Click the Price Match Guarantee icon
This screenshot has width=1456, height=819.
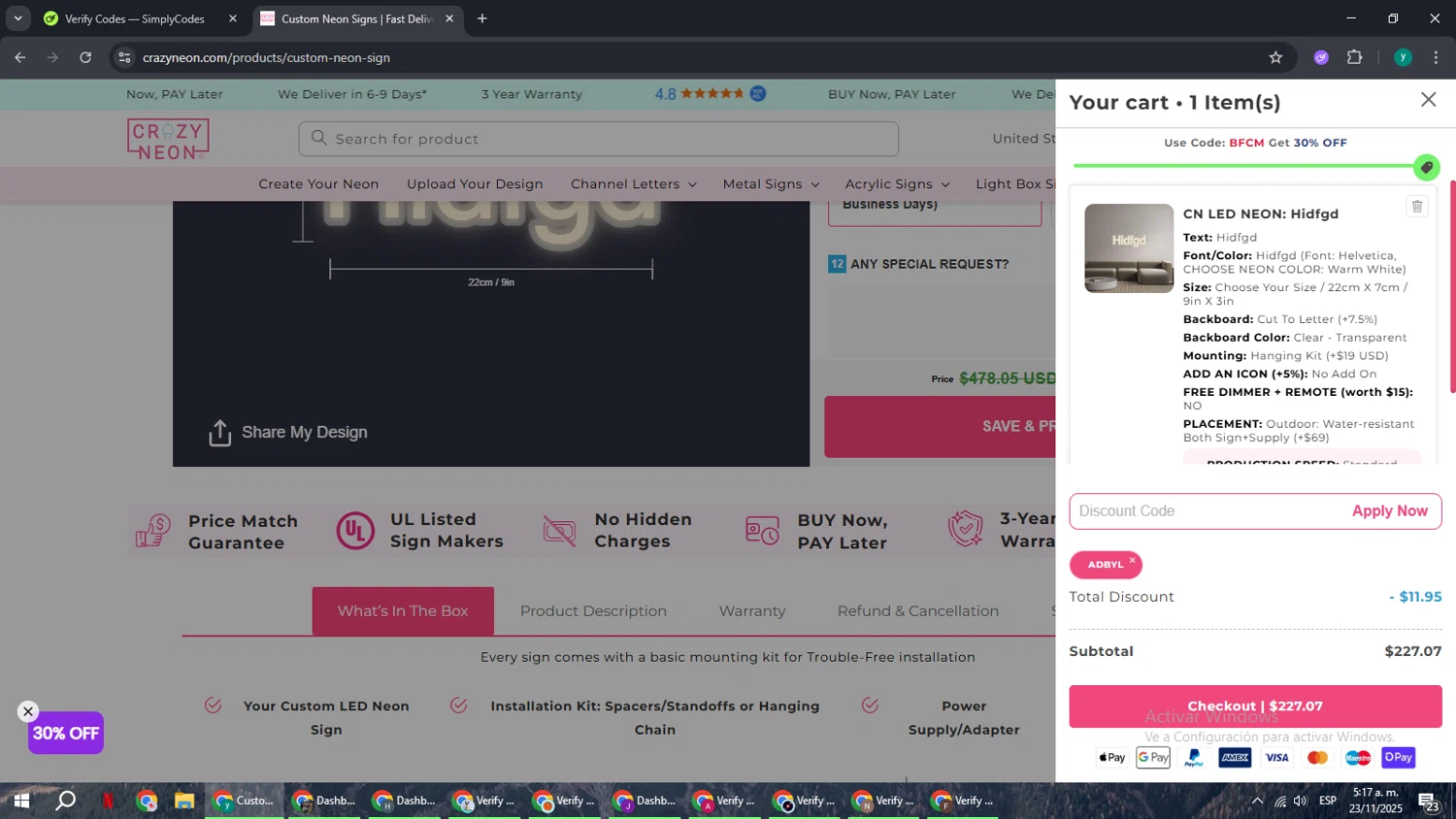coord(153,532)
